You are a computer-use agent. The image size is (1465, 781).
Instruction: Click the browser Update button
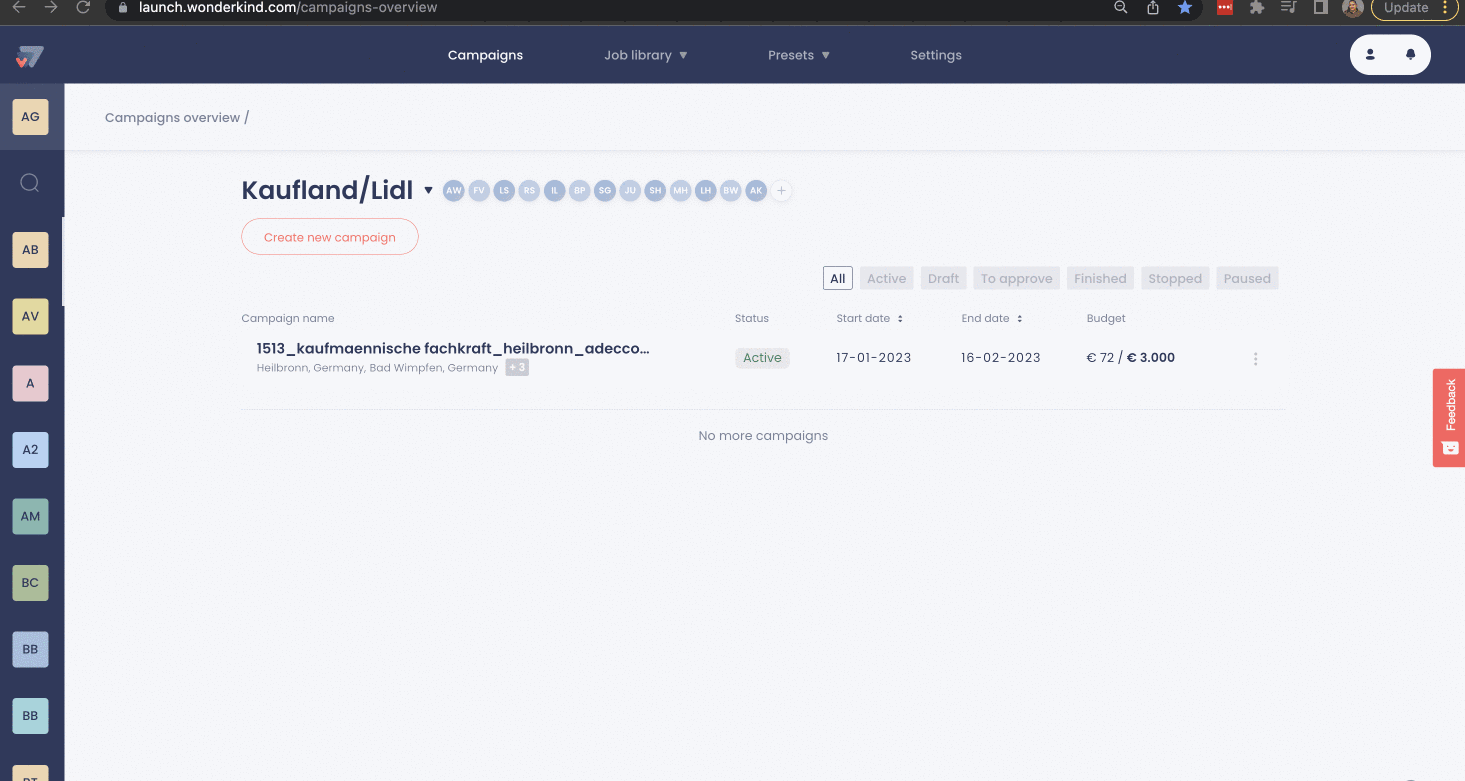(1414, 8)
